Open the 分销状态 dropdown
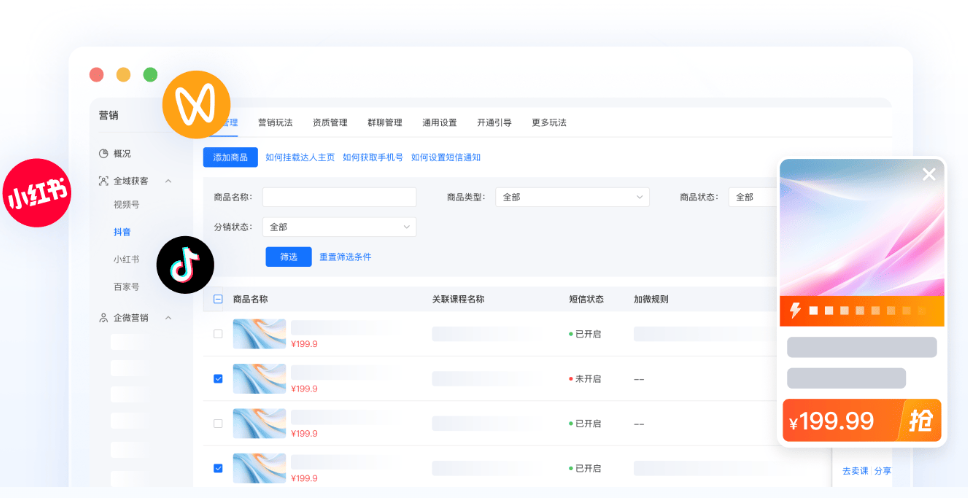This screenshot has width=968, height=498. (339, 227)
